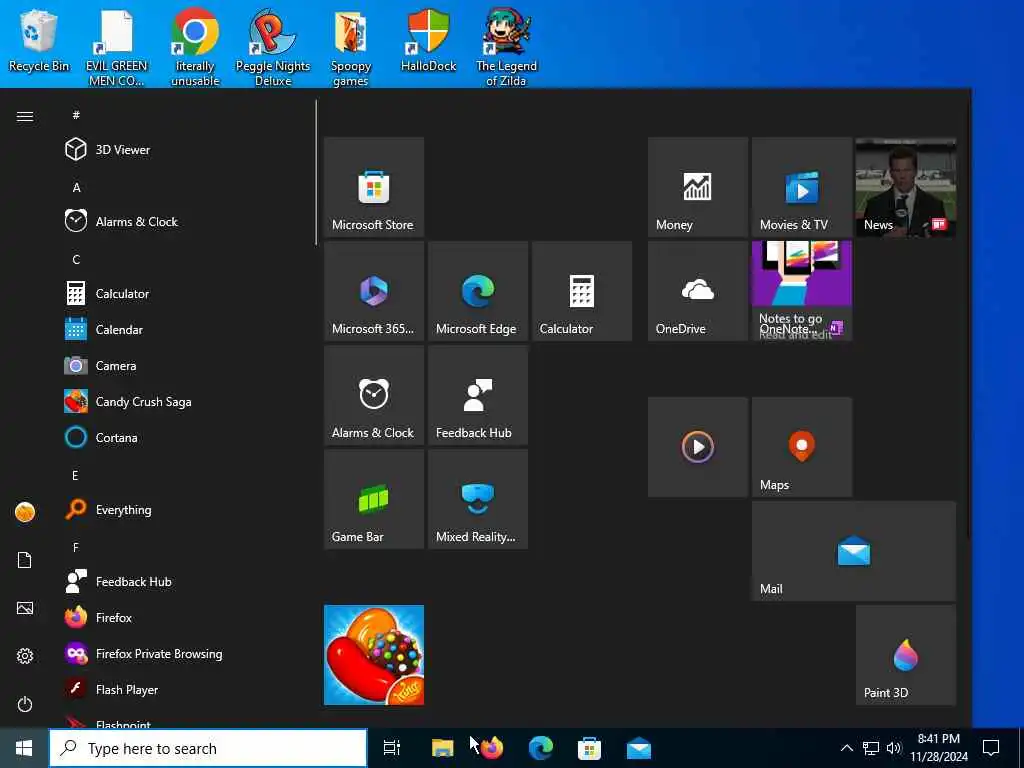The image size is (1024, 768).
Task: Open the user account avatar menu
Action: [x=25, y=512]
